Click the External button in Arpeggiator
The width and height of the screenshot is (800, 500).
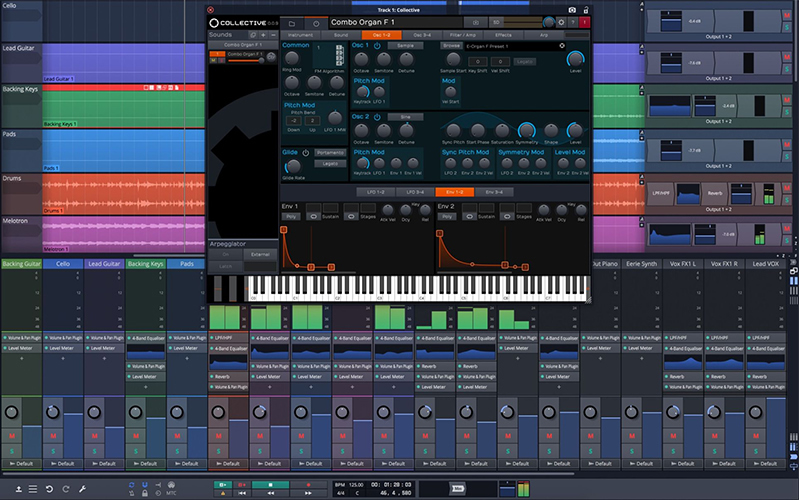click(260, 254)
